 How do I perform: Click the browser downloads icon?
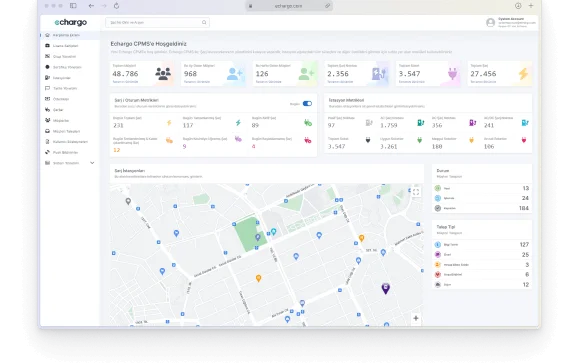pyautogui.click(x=518, y=6)
